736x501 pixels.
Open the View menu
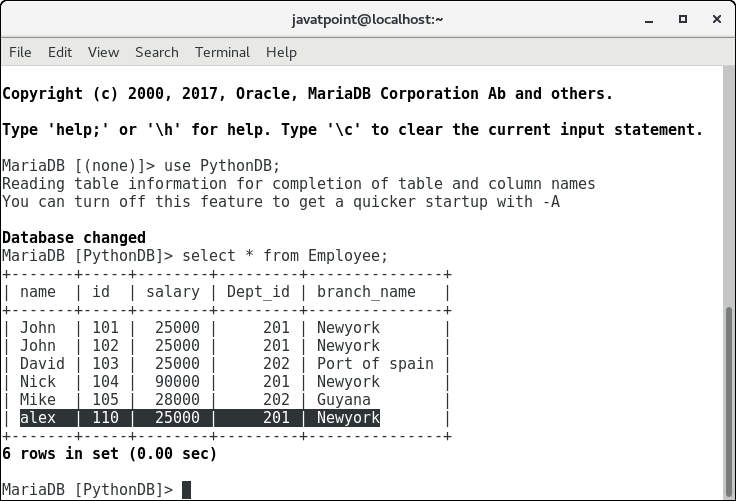tap(103, 52)
